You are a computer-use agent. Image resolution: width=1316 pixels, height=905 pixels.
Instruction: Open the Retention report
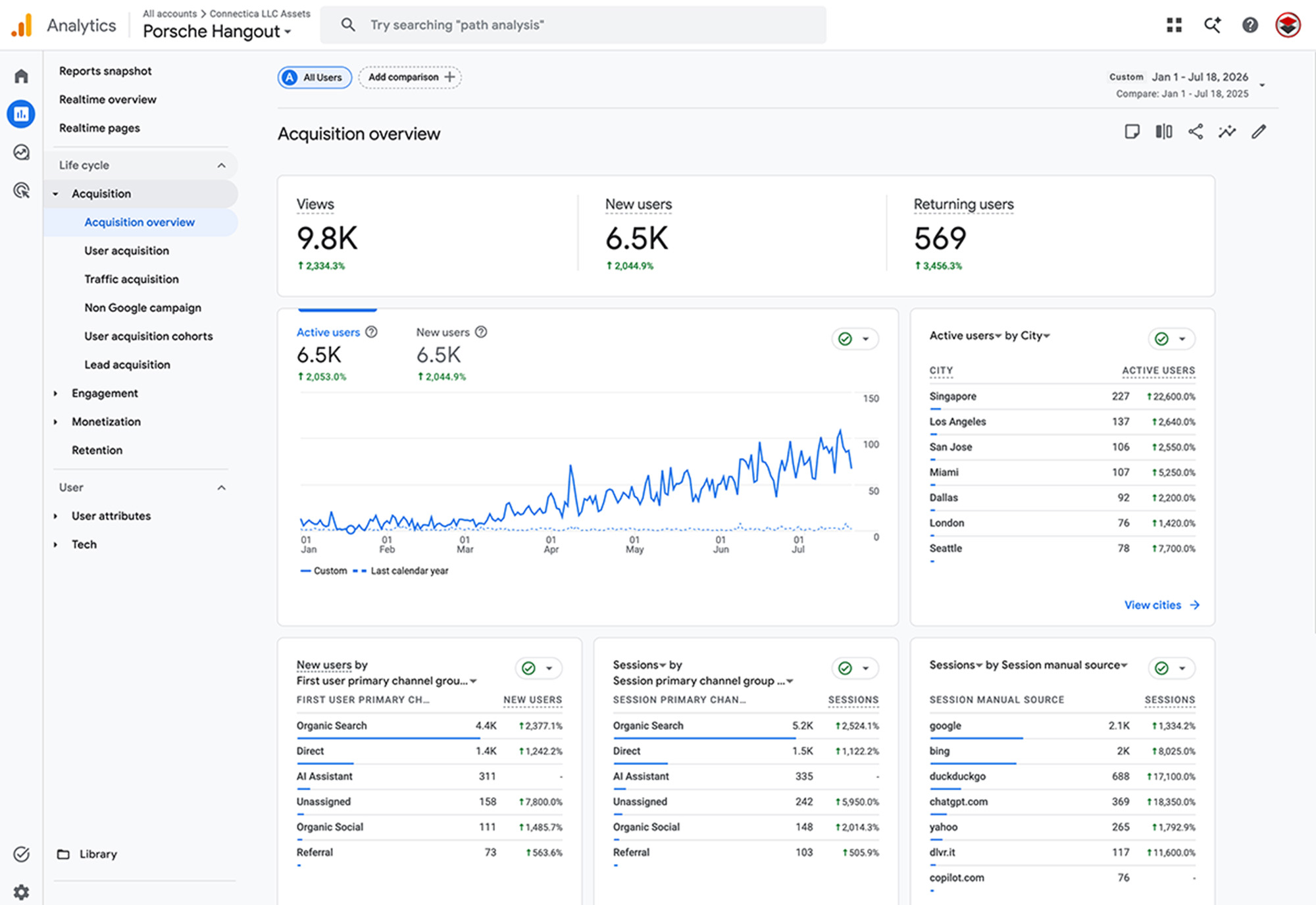pyautogui.click(x=97, y=450)
